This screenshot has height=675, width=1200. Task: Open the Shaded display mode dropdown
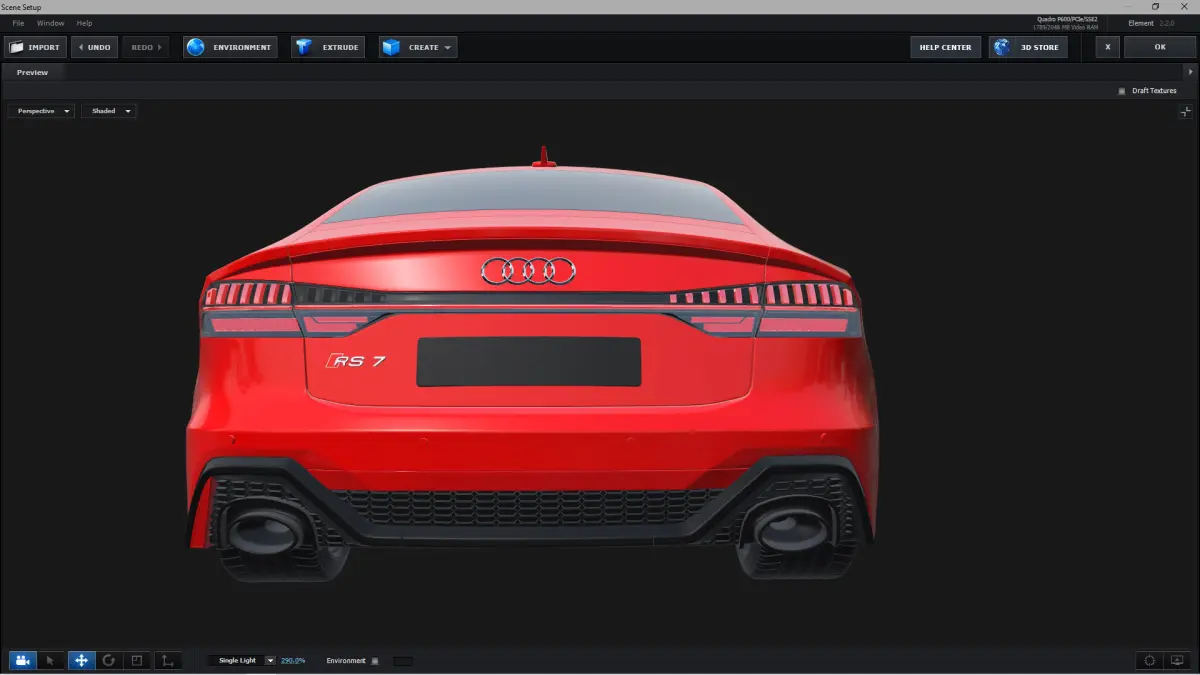point(109,111)
